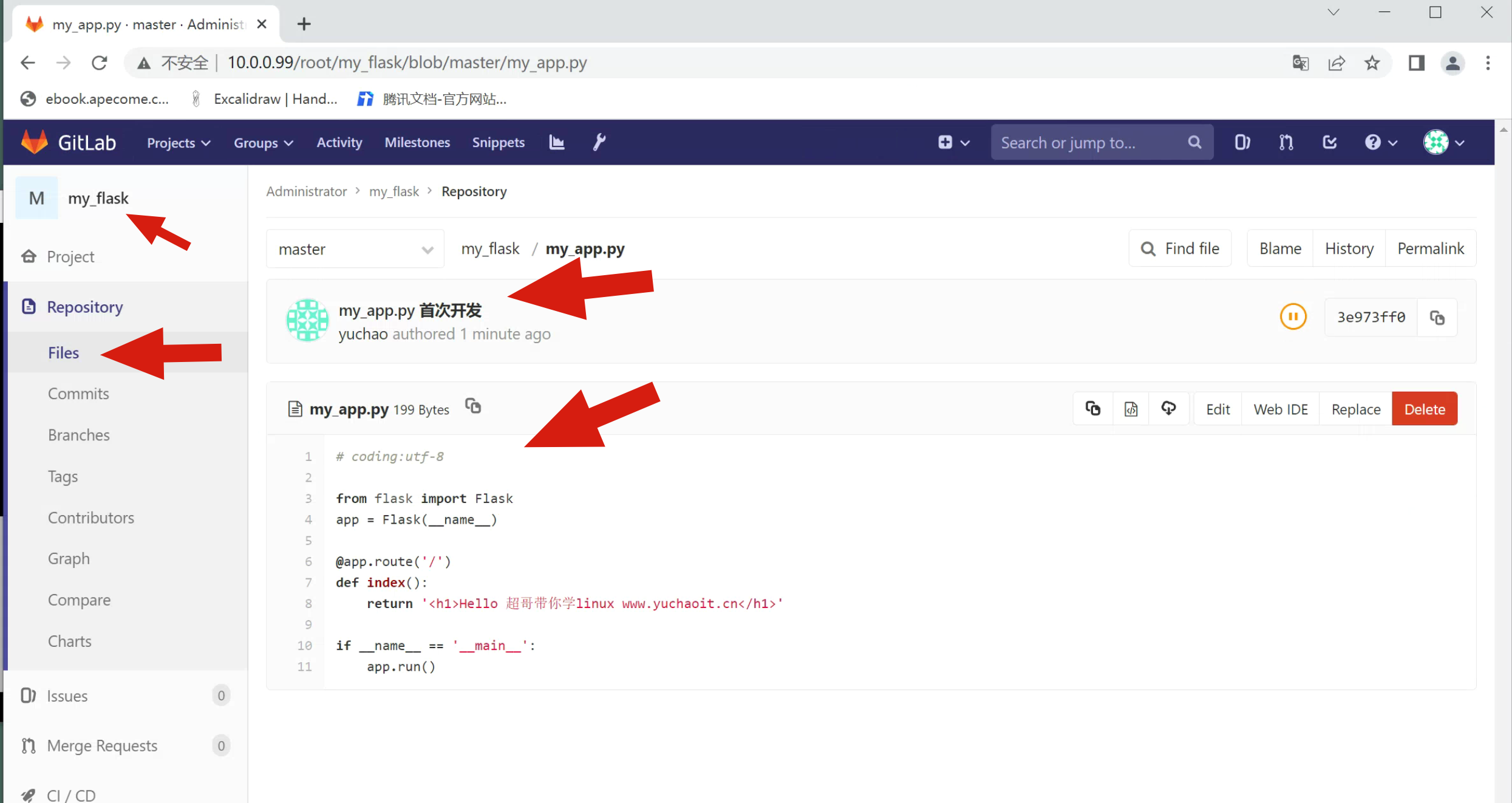Viewport: 1512px width, 803px height.
Task: Copy the commit SHA 3e973ff0
Action: tap(1437, 317)
